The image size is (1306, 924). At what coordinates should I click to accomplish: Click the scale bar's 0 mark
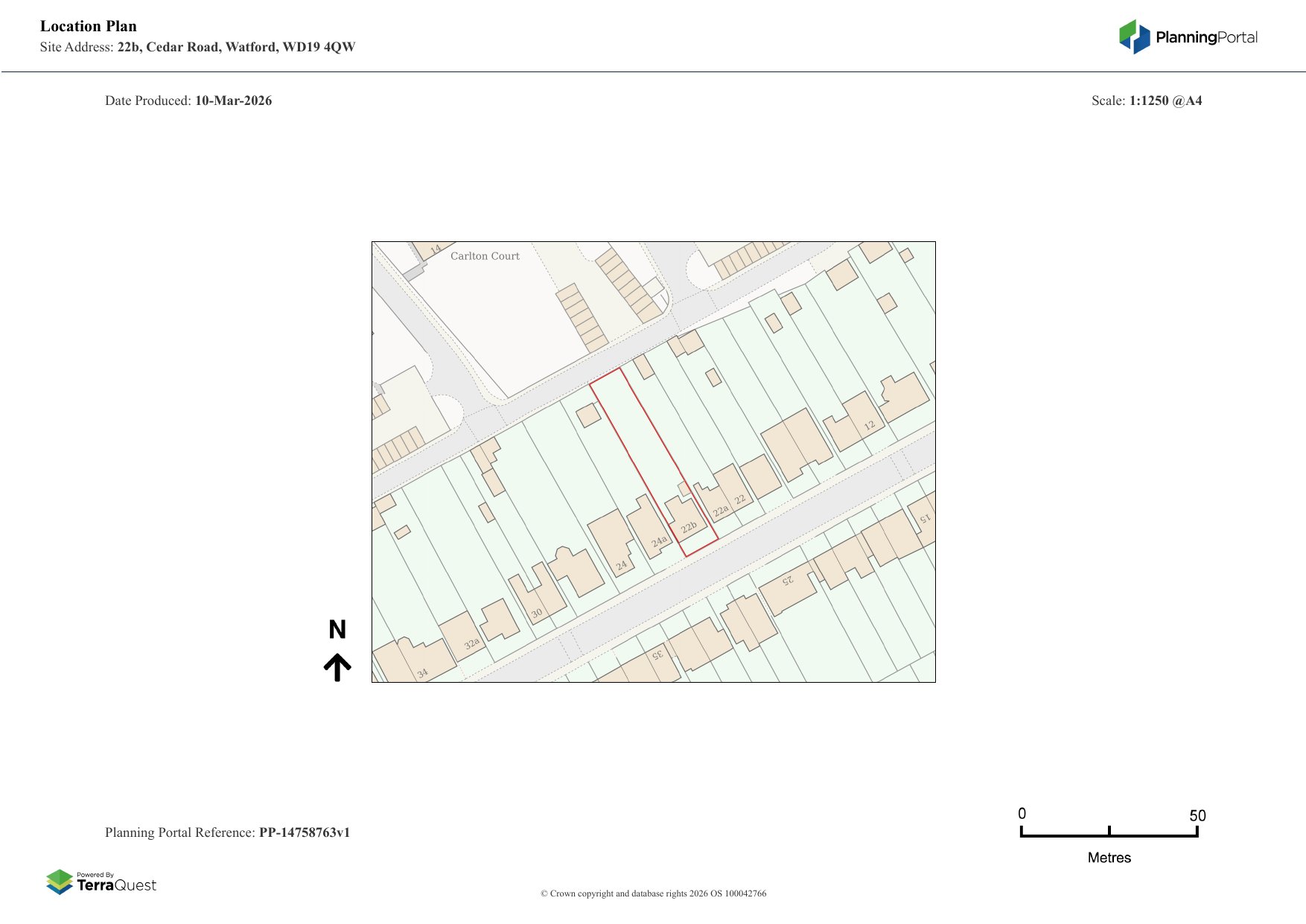(x=1022, y=814)
